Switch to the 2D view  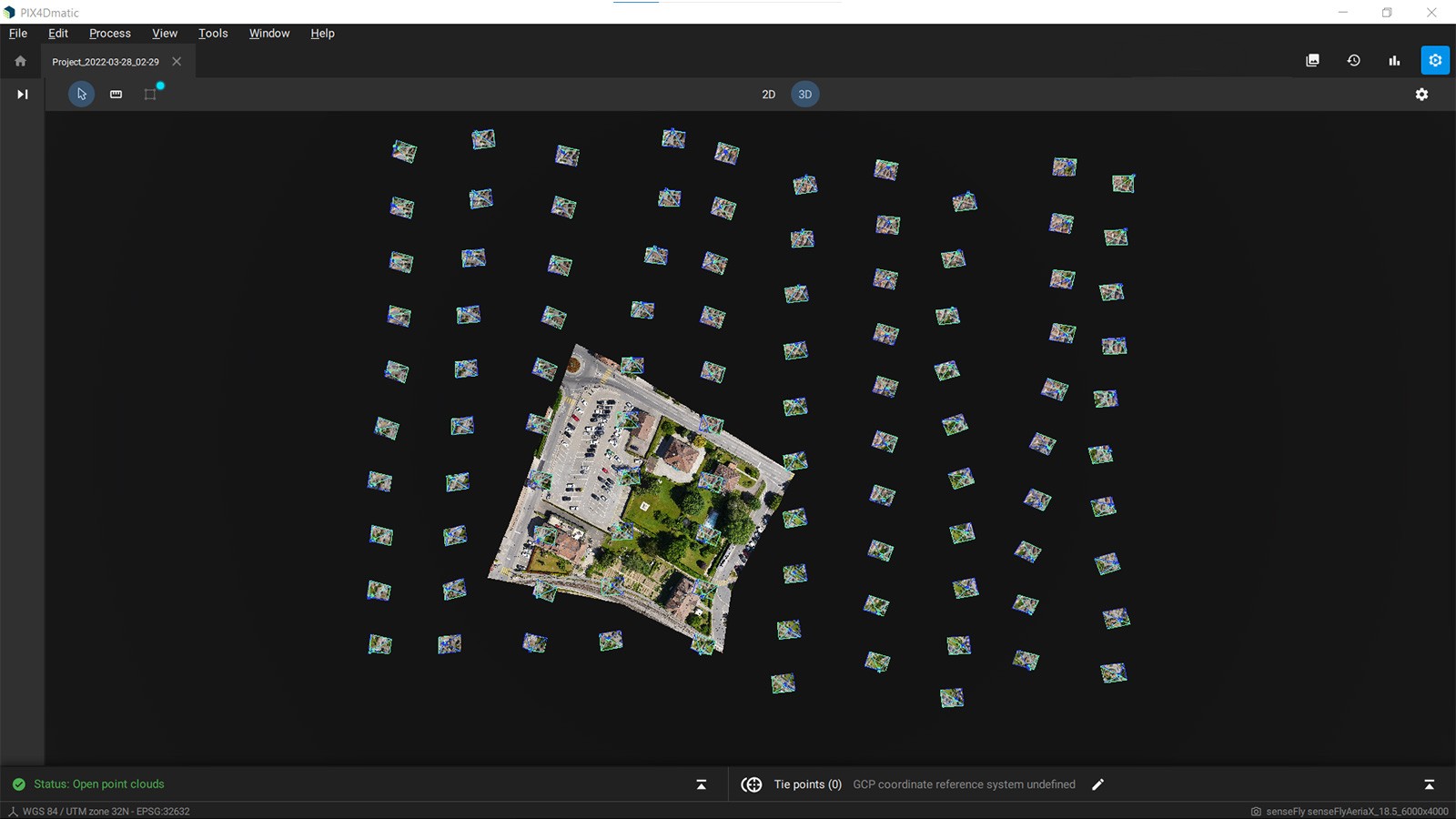click(768, 94)
